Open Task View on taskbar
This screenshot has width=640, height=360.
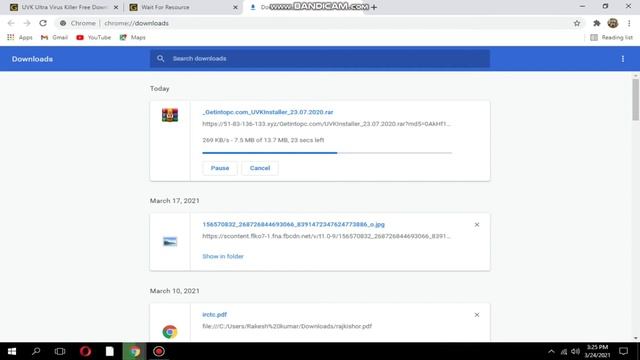pyautogui.click(x=60, y=351)
